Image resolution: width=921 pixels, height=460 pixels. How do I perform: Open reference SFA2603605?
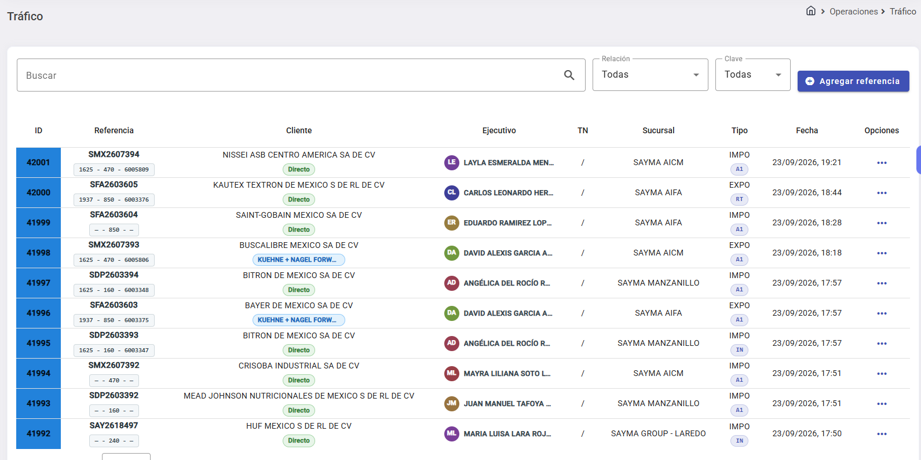pos(114,184)
